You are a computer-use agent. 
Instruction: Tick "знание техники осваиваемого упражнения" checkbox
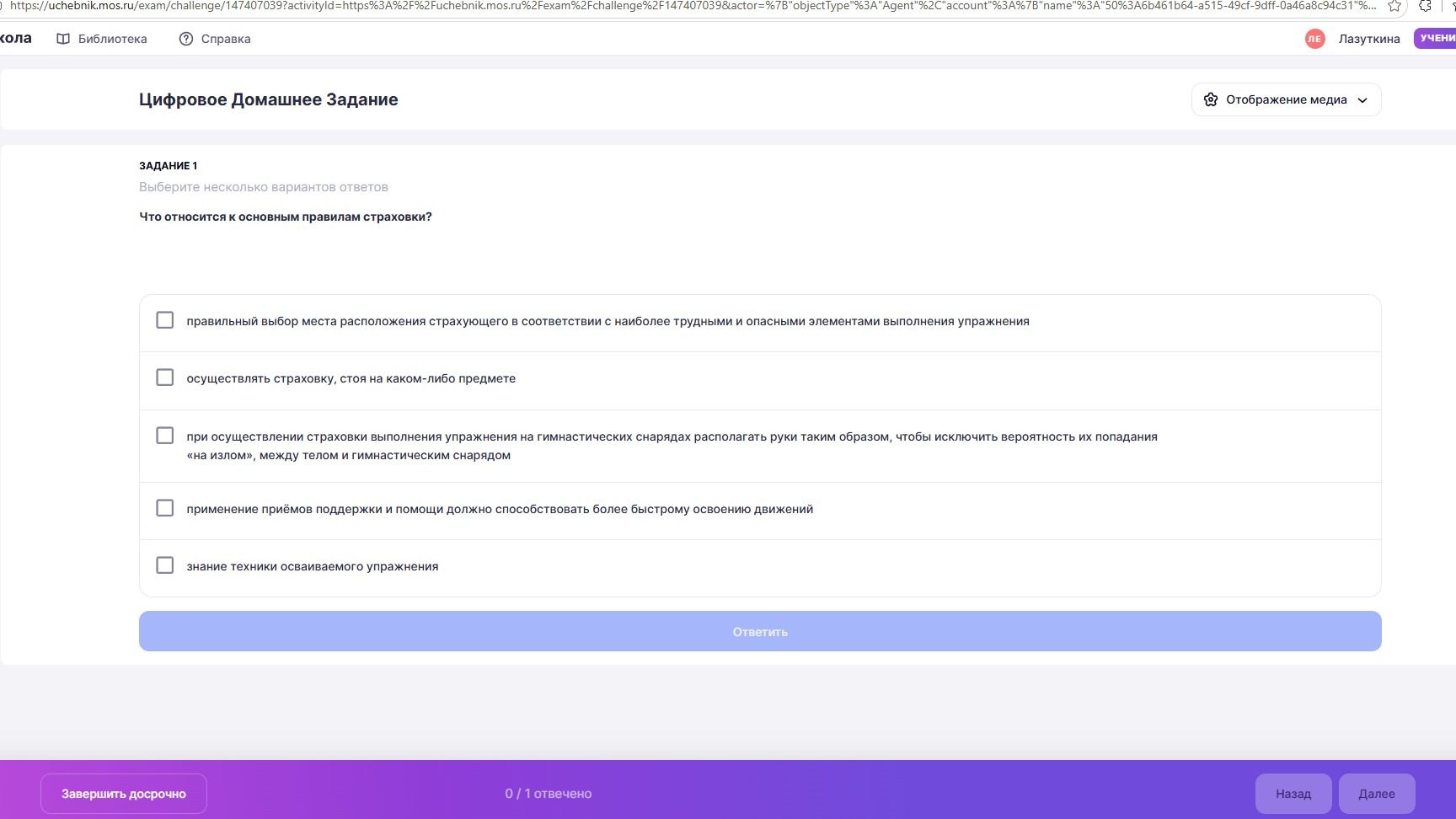tap(165, 565)
